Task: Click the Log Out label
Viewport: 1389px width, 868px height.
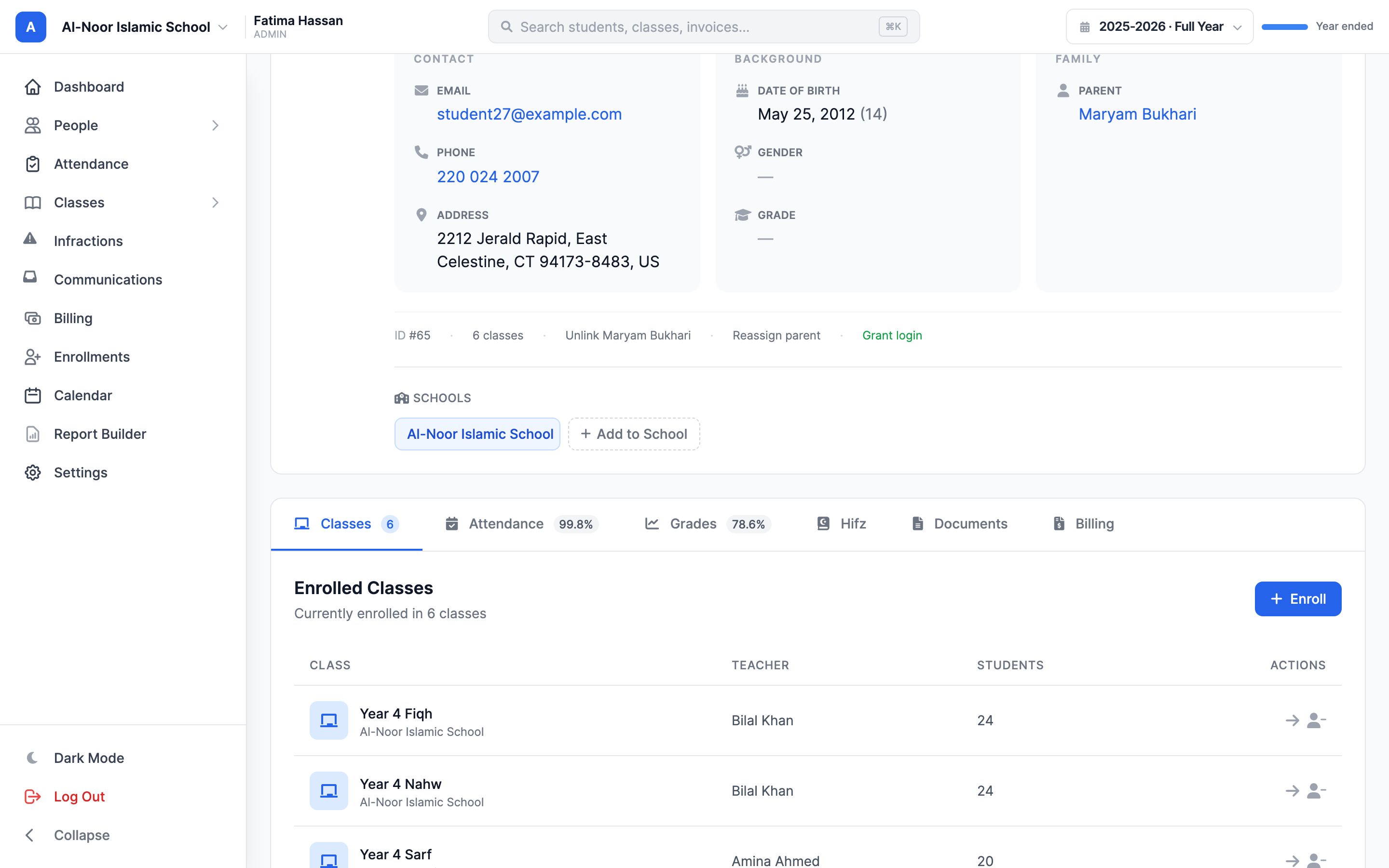Action: click(x=79, y=796)
